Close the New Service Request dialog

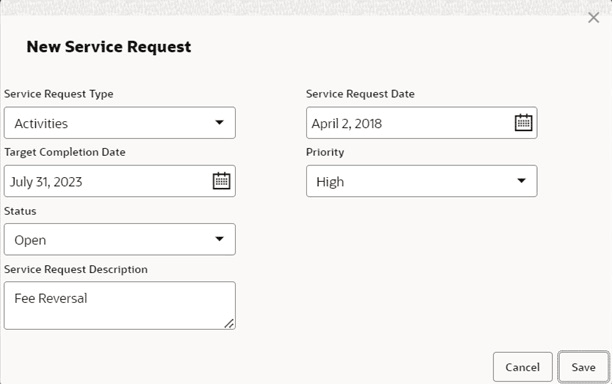593,18
